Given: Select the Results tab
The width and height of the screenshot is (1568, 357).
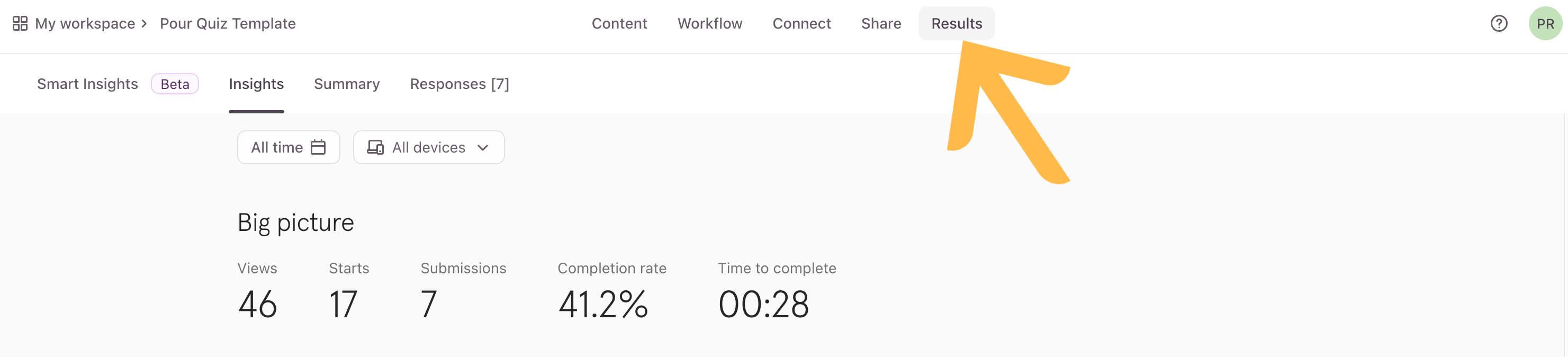Looking at the screenshot, I should coord(956,24).
